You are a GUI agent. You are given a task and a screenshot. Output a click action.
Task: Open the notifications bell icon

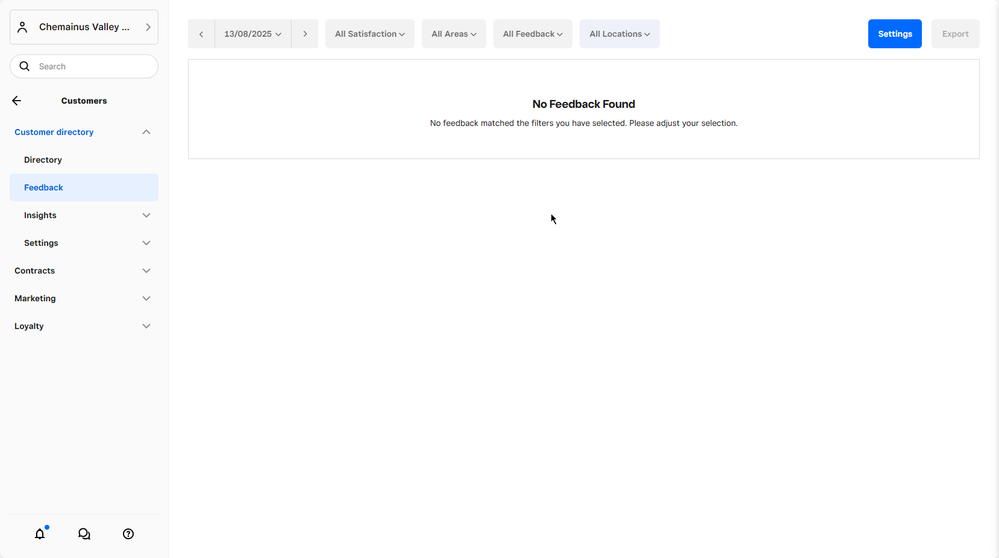(x=40, y=534)
